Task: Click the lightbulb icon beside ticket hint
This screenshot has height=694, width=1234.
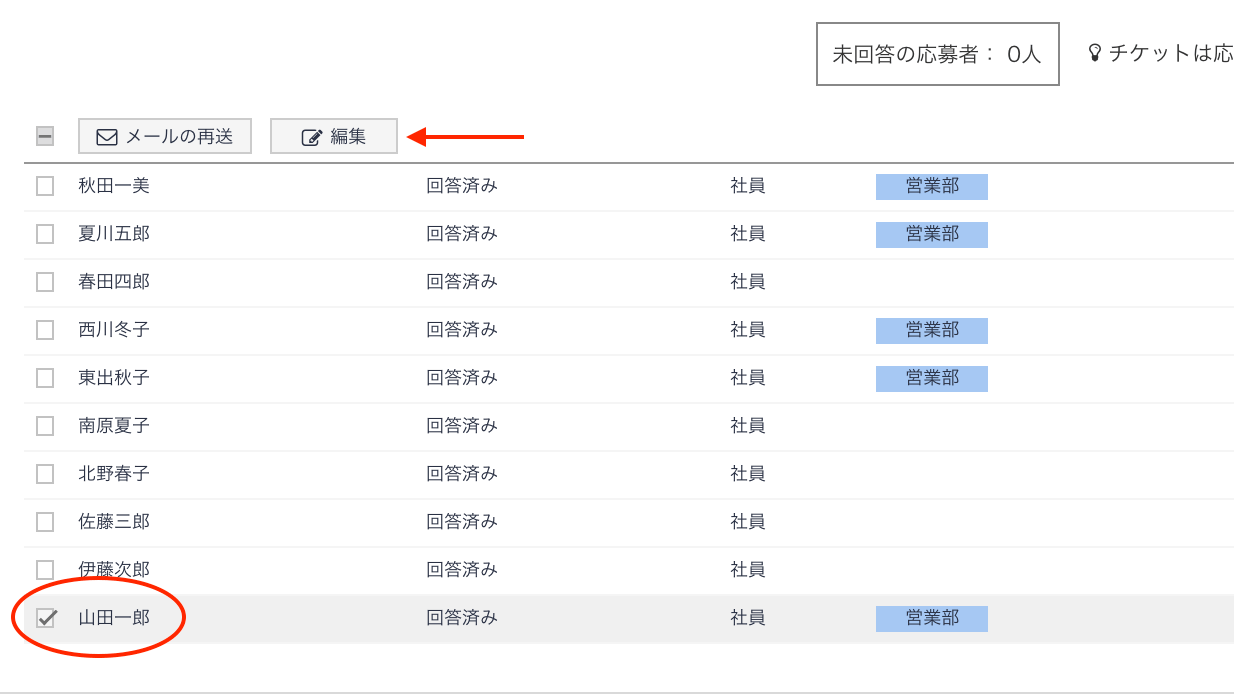Action: click(1094, 53)
